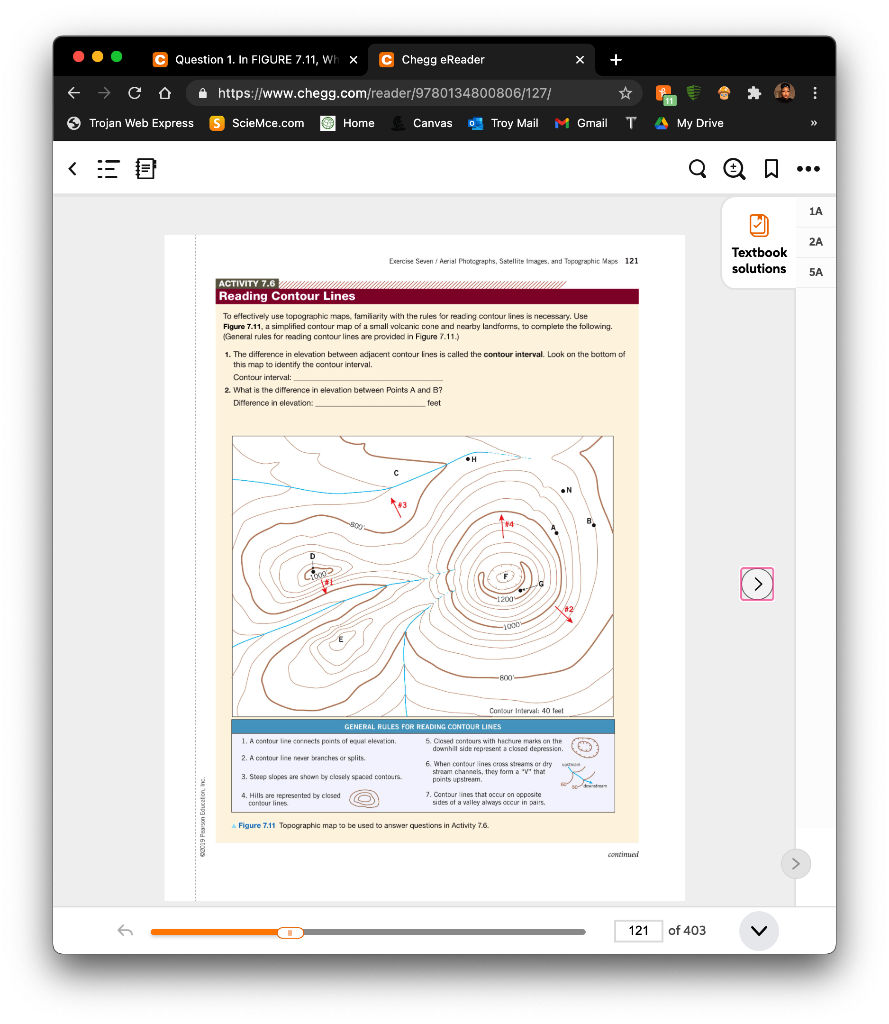The width and height of the screenshot is (889, 1024).
Task: Click the browser extensions puzzle icon
Action: 754,92
